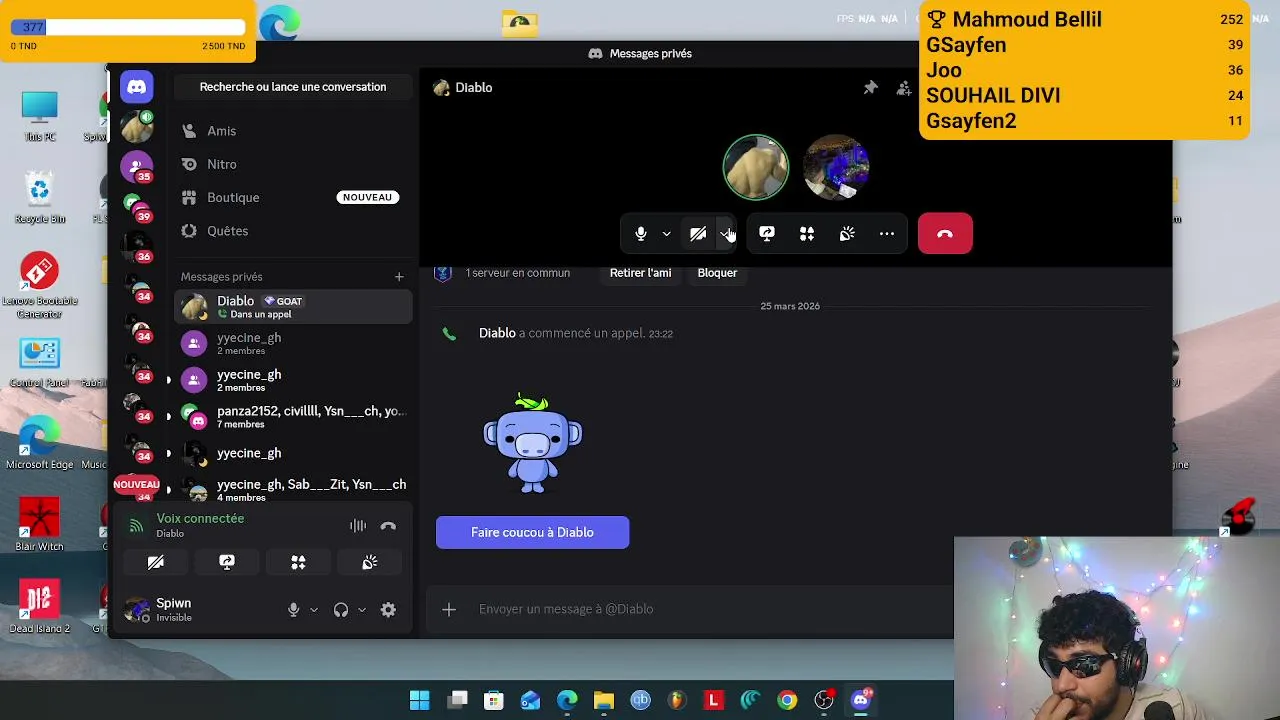
Task: Open voice connection signal details icon
Action: [x=137, y=526]
